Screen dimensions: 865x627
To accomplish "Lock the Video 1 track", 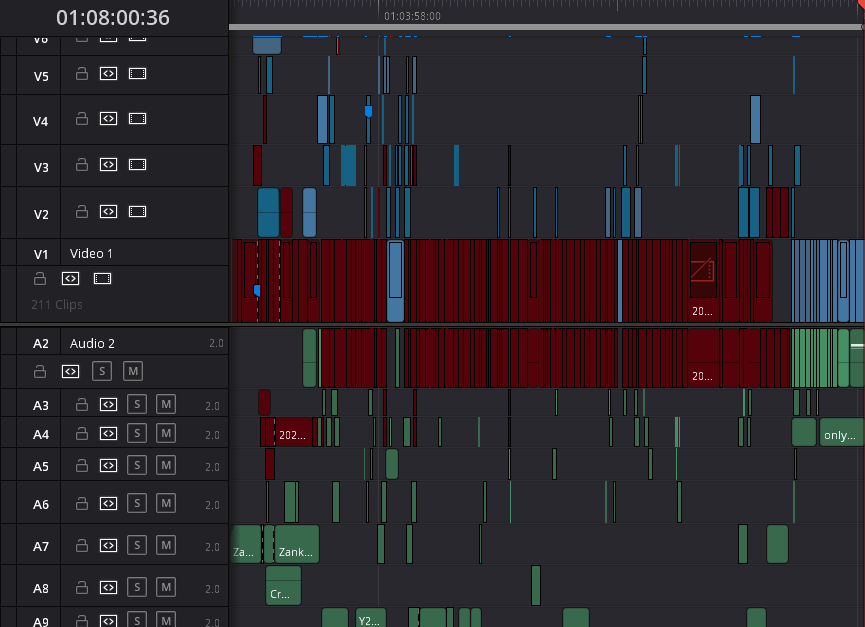I will 40,278.
